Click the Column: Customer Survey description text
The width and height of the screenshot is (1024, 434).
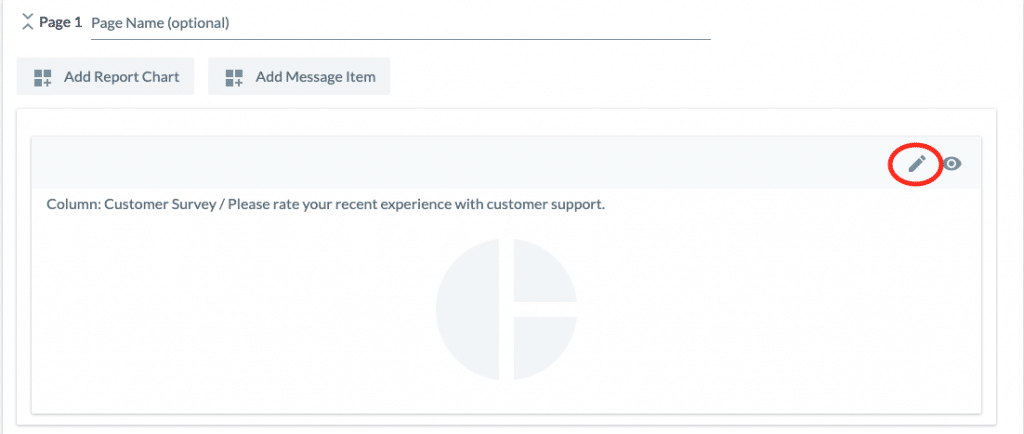(x=326, y=204)
